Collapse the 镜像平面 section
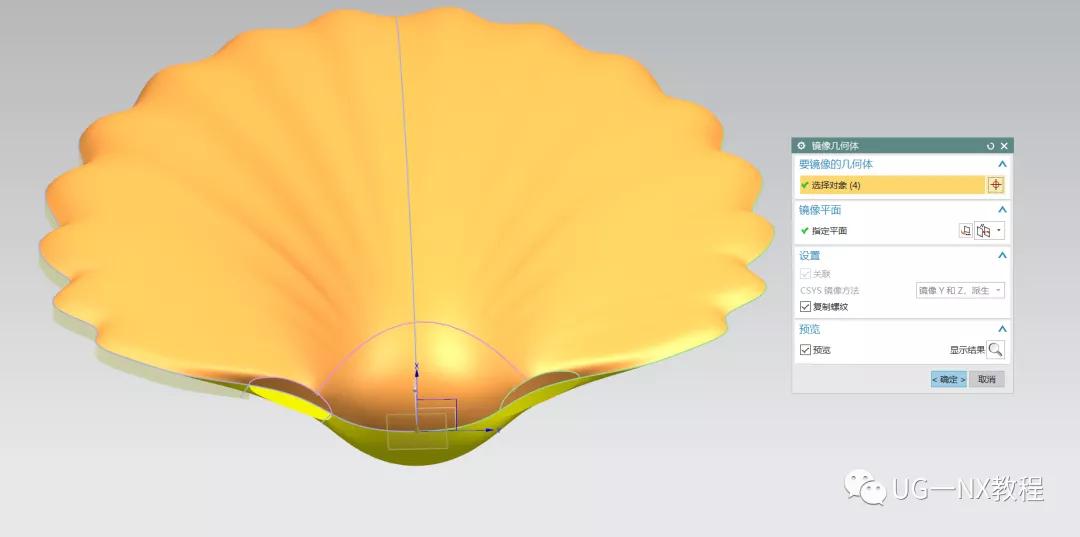This screenshot has height=537, width=1080. click(x=1002, y=209)
